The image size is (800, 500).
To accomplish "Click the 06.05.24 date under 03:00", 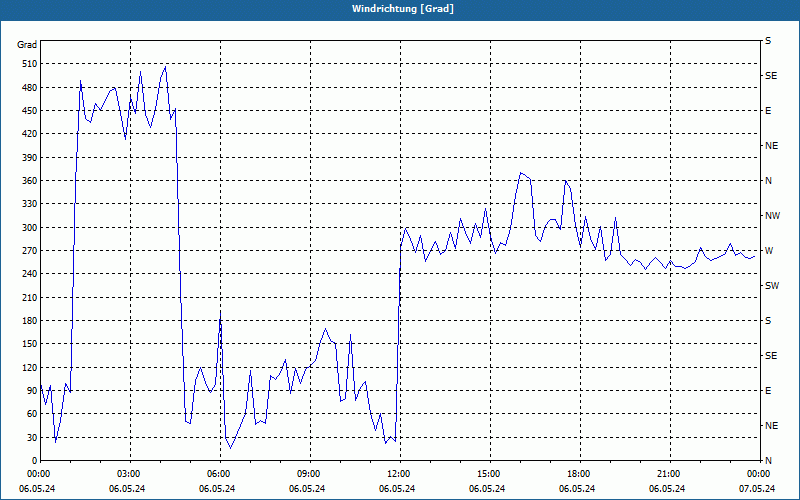I will pyautogui.click(x=127, y=489).
